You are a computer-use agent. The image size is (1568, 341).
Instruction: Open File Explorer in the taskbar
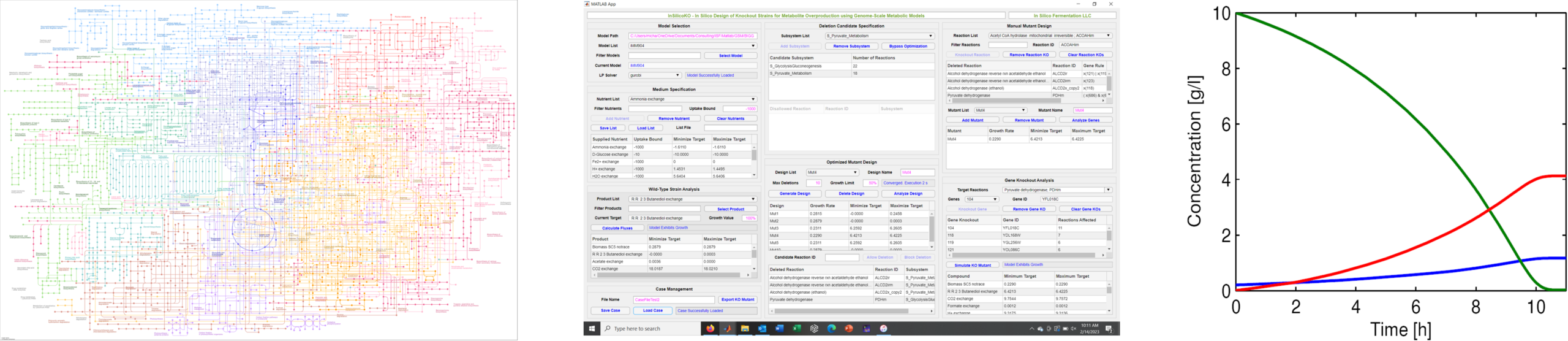(745, 329)
